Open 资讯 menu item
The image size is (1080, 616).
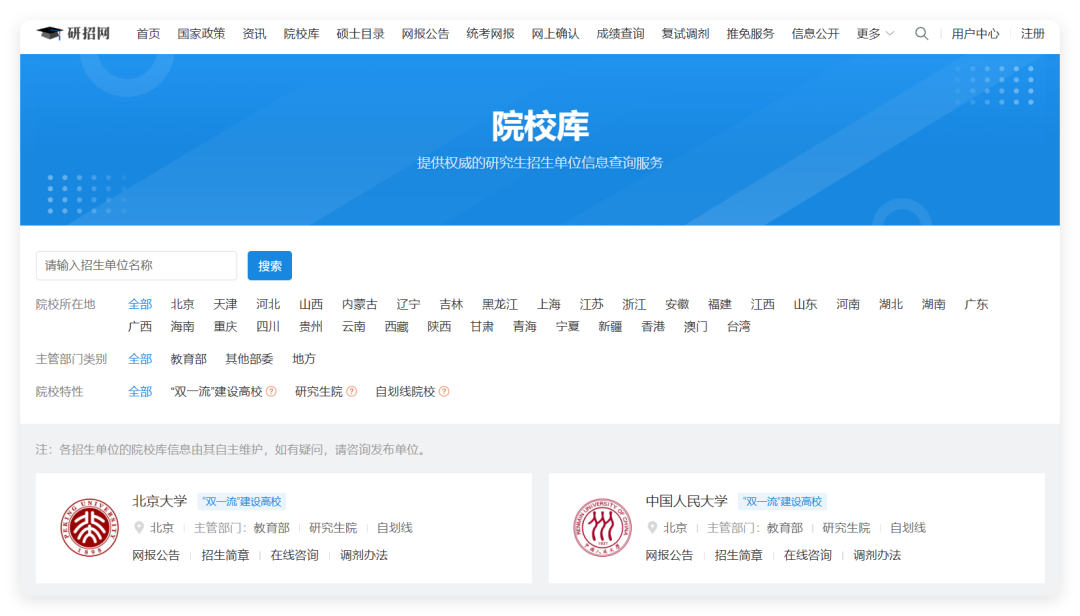point(254,33)
